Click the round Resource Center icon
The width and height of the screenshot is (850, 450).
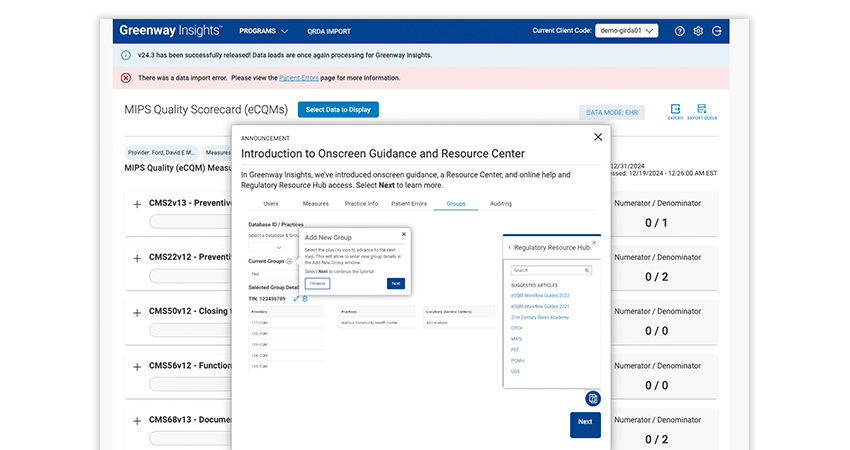[x=593, y=398]
